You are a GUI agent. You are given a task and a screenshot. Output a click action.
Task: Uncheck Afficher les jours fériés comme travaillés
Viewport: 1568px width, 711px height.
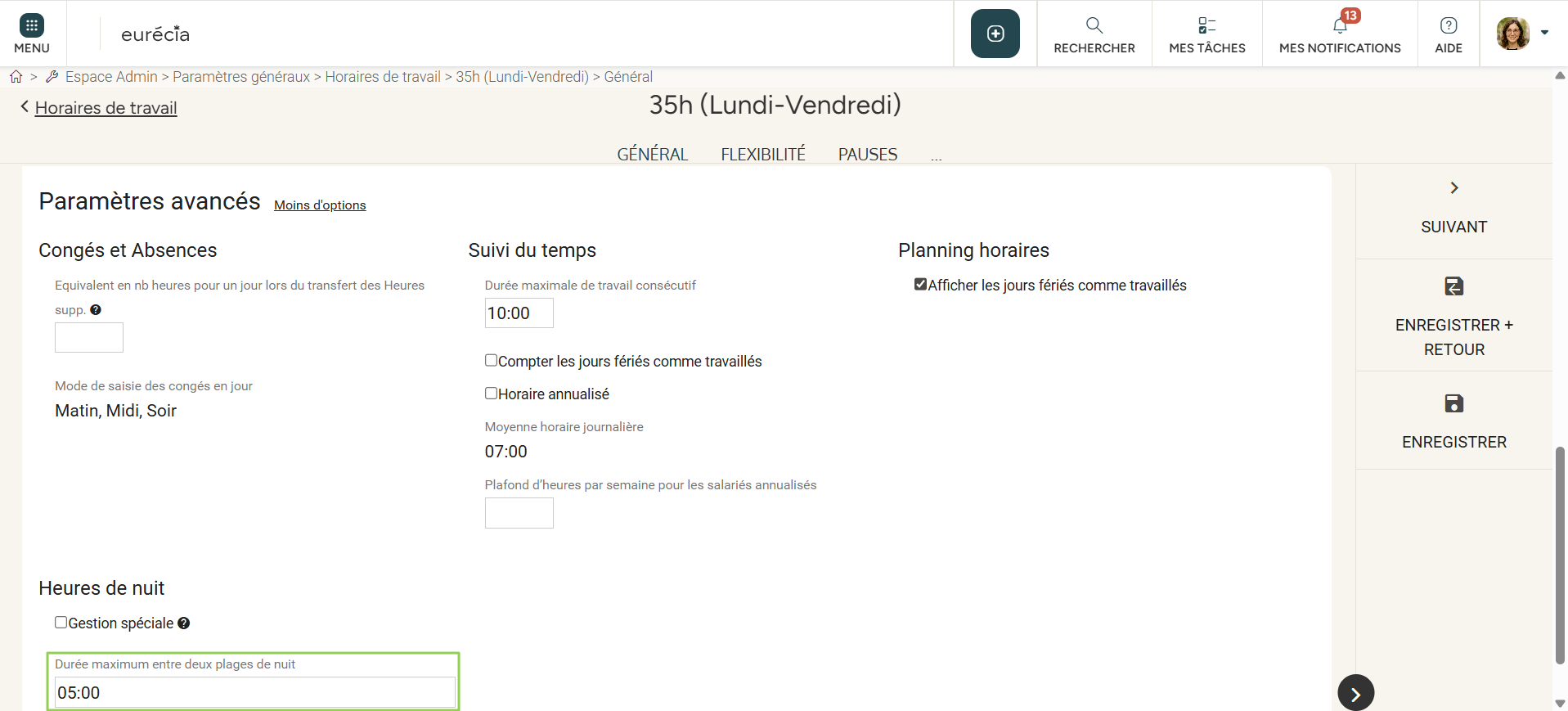point(921,285)
